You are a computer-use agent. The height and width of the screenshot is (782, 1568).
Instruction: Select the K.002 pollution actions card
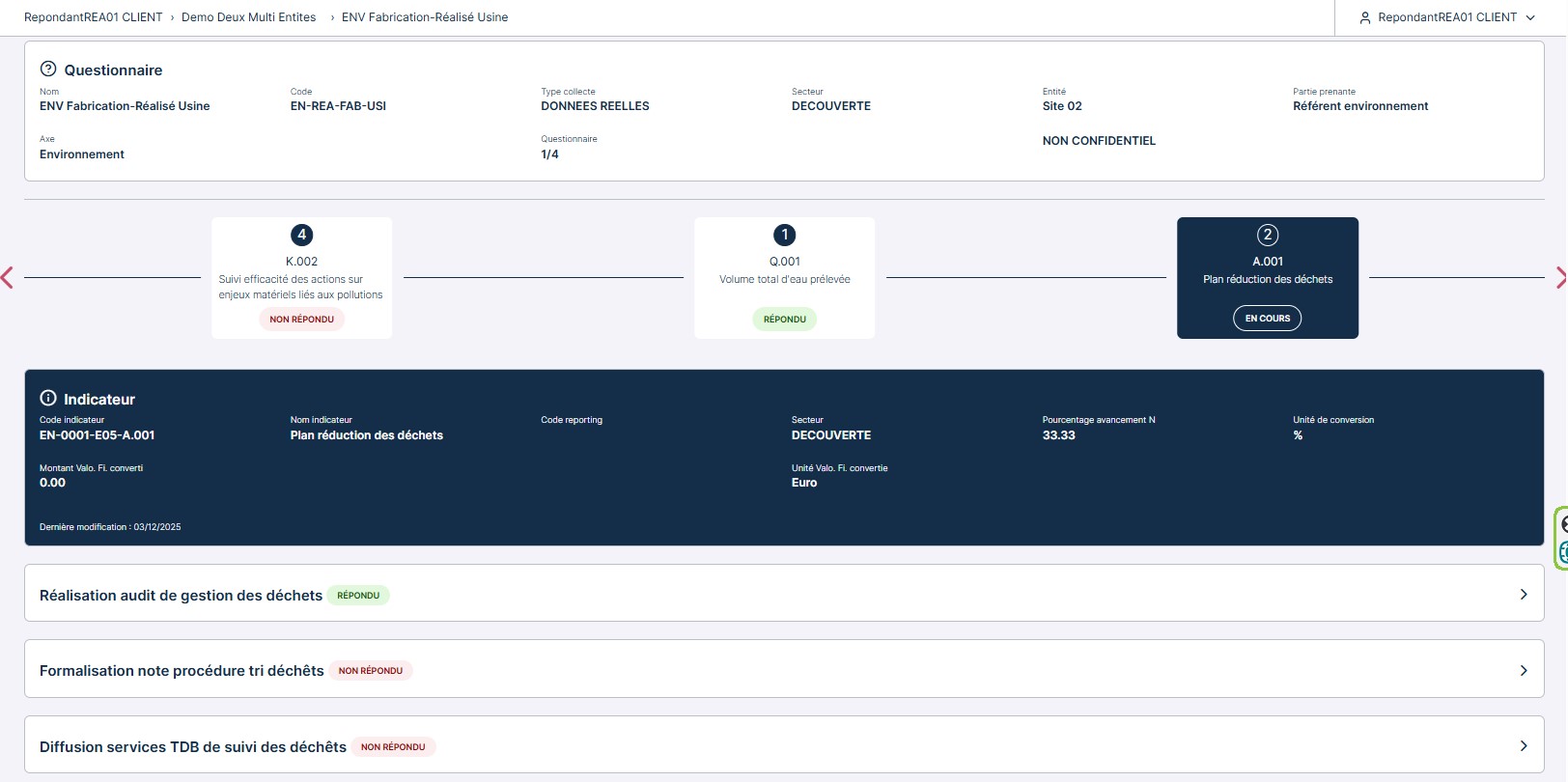(302, 278)
